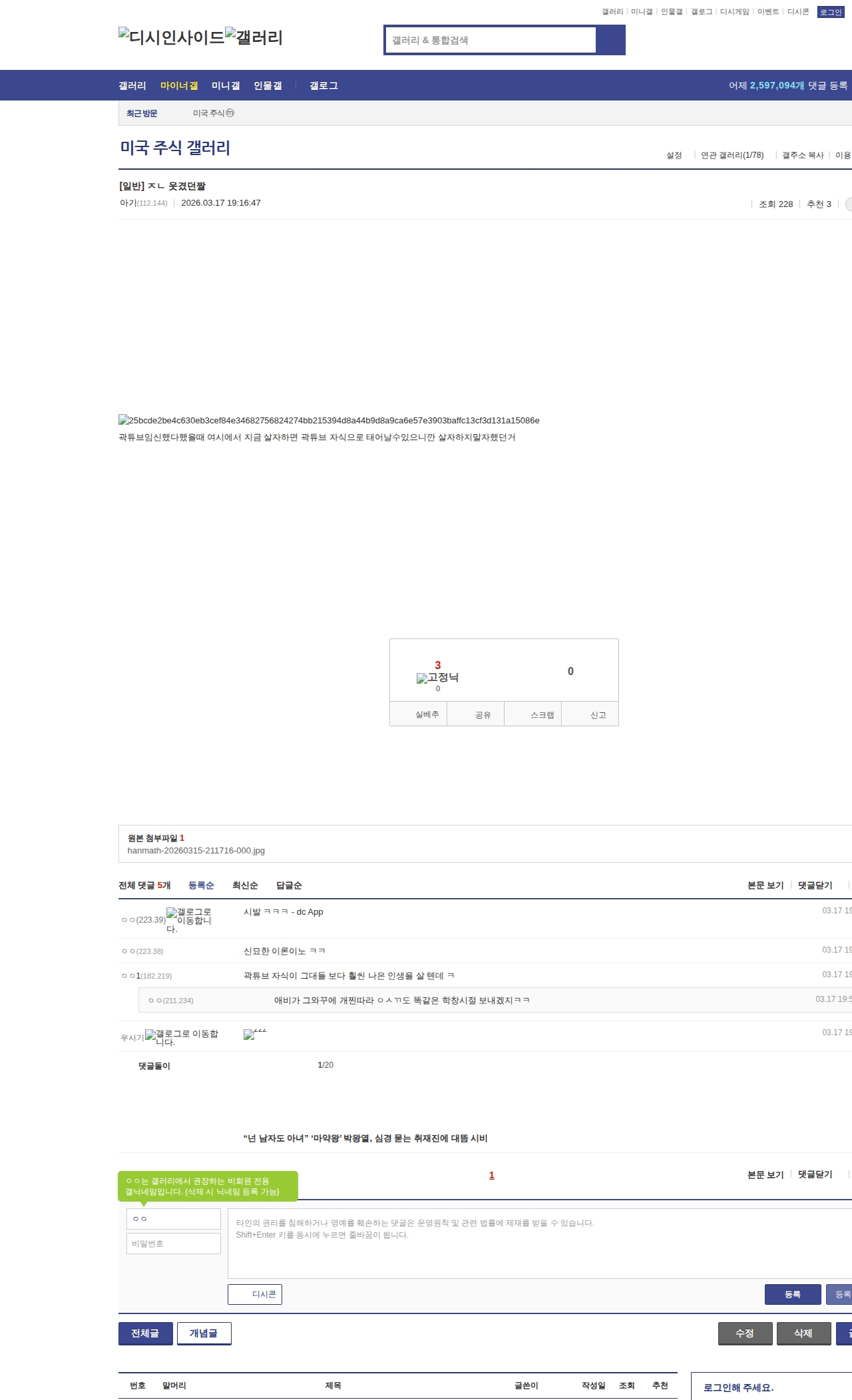Open 이벤트 top link
The width and height of the screenshot is (852, 1400).
click(768, 12)
